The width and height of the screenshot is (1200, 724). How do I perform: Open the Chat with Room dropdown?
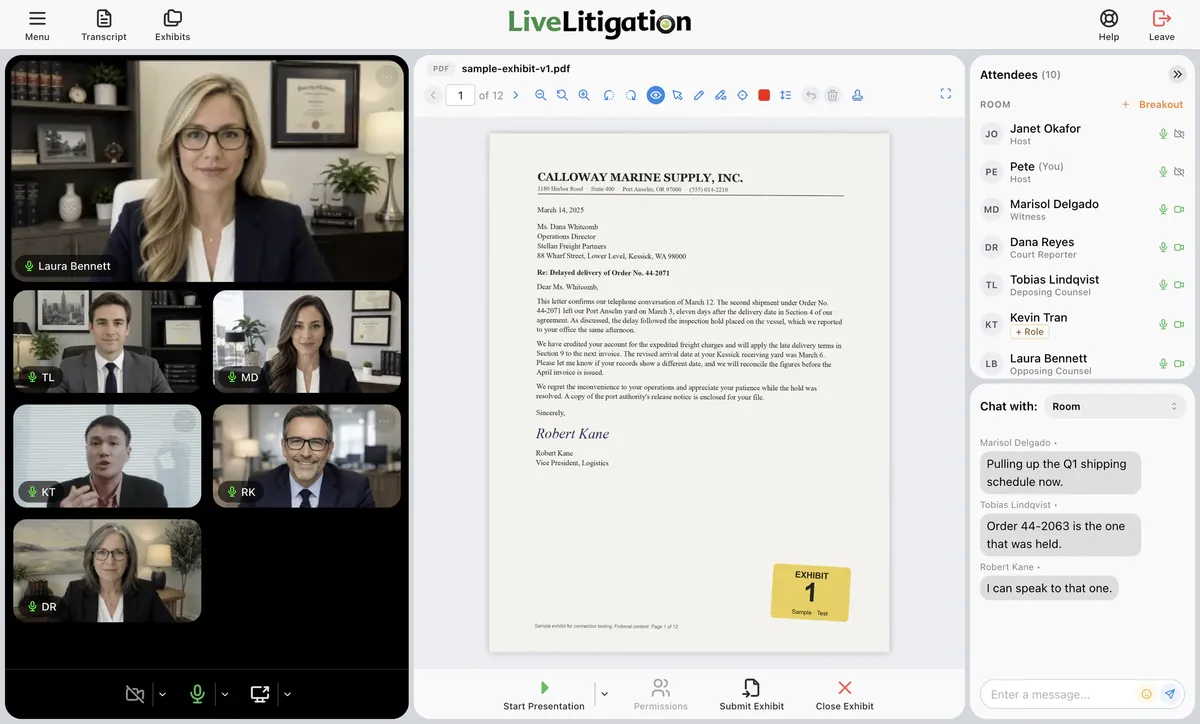pos(1115,407)
